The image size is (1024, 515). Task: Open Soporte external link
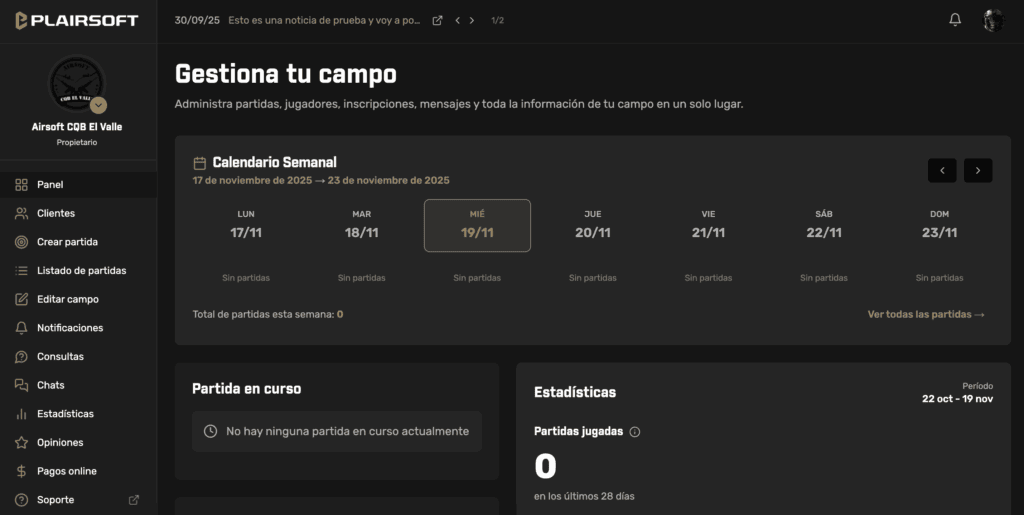pos(134,500)
